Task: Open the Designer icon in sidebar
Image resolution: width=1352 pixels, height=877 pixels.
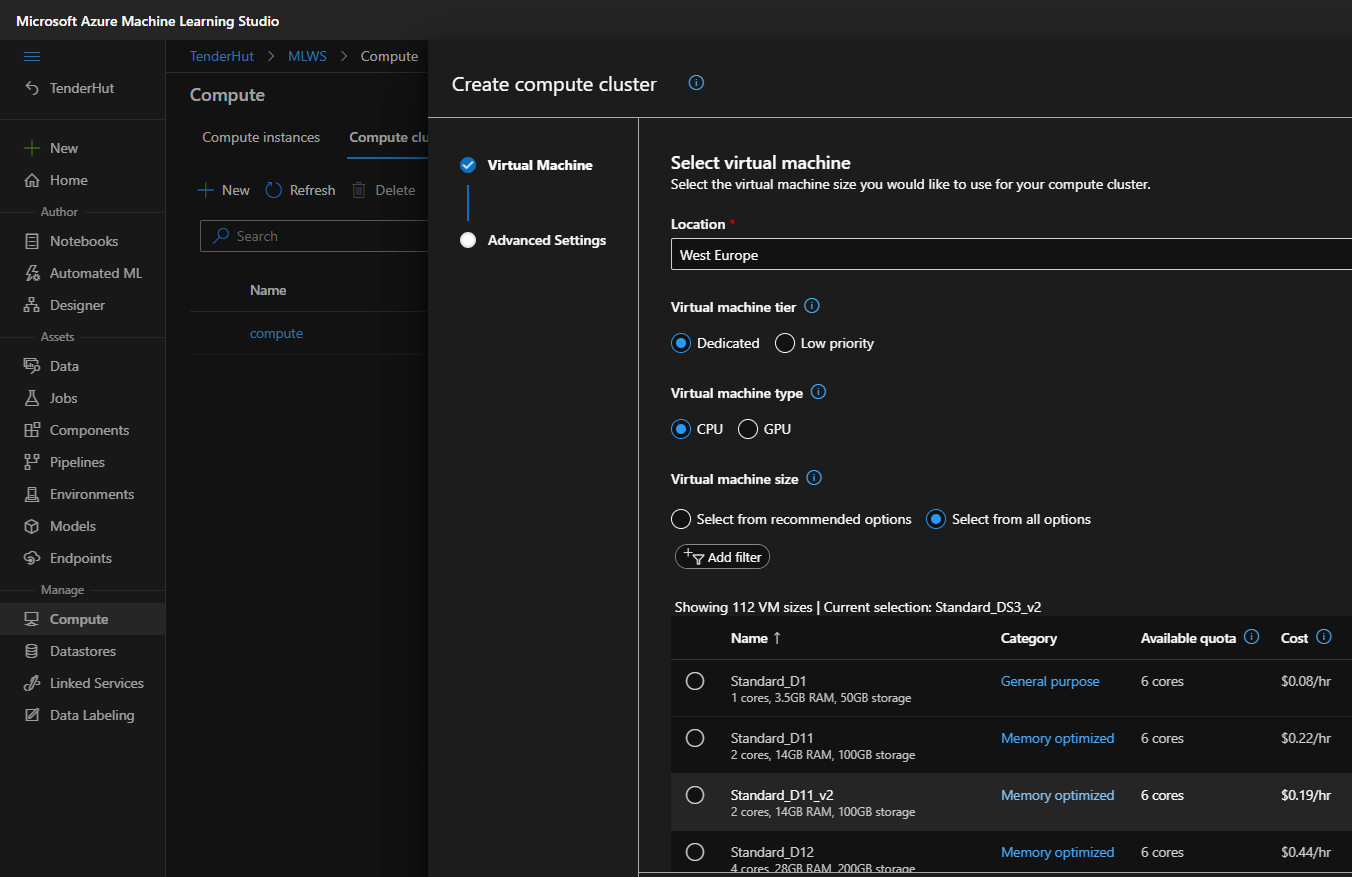Action: (x=32, y=305)
